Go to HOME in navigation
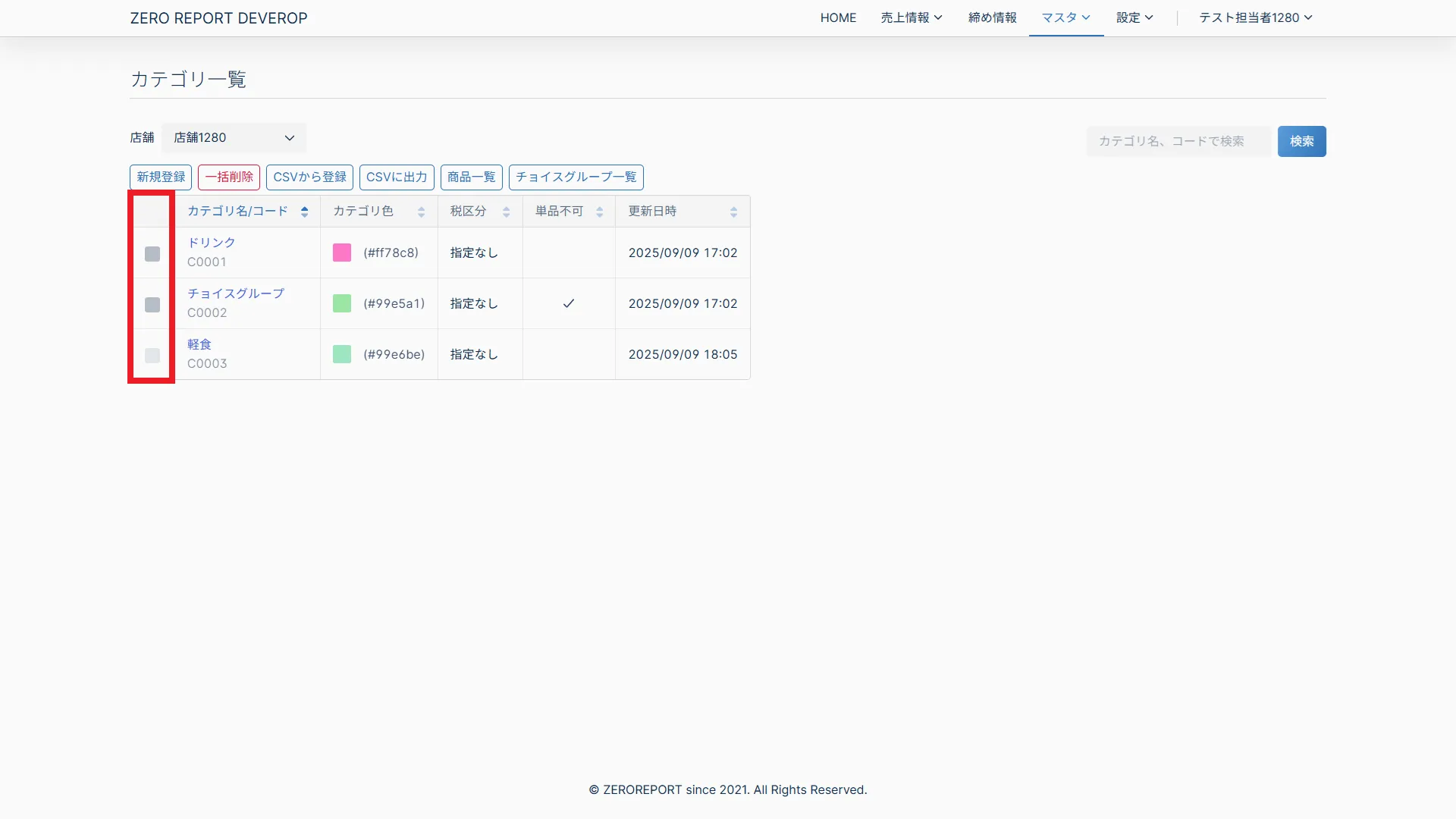This screenshot has height=819, width=1456. 838,17
